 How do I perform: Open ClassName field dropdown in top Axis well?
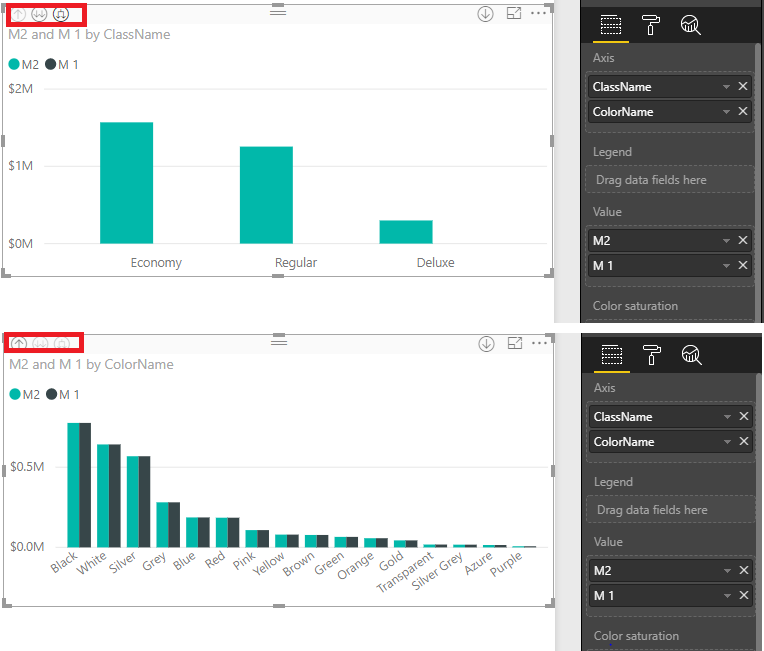726,87
